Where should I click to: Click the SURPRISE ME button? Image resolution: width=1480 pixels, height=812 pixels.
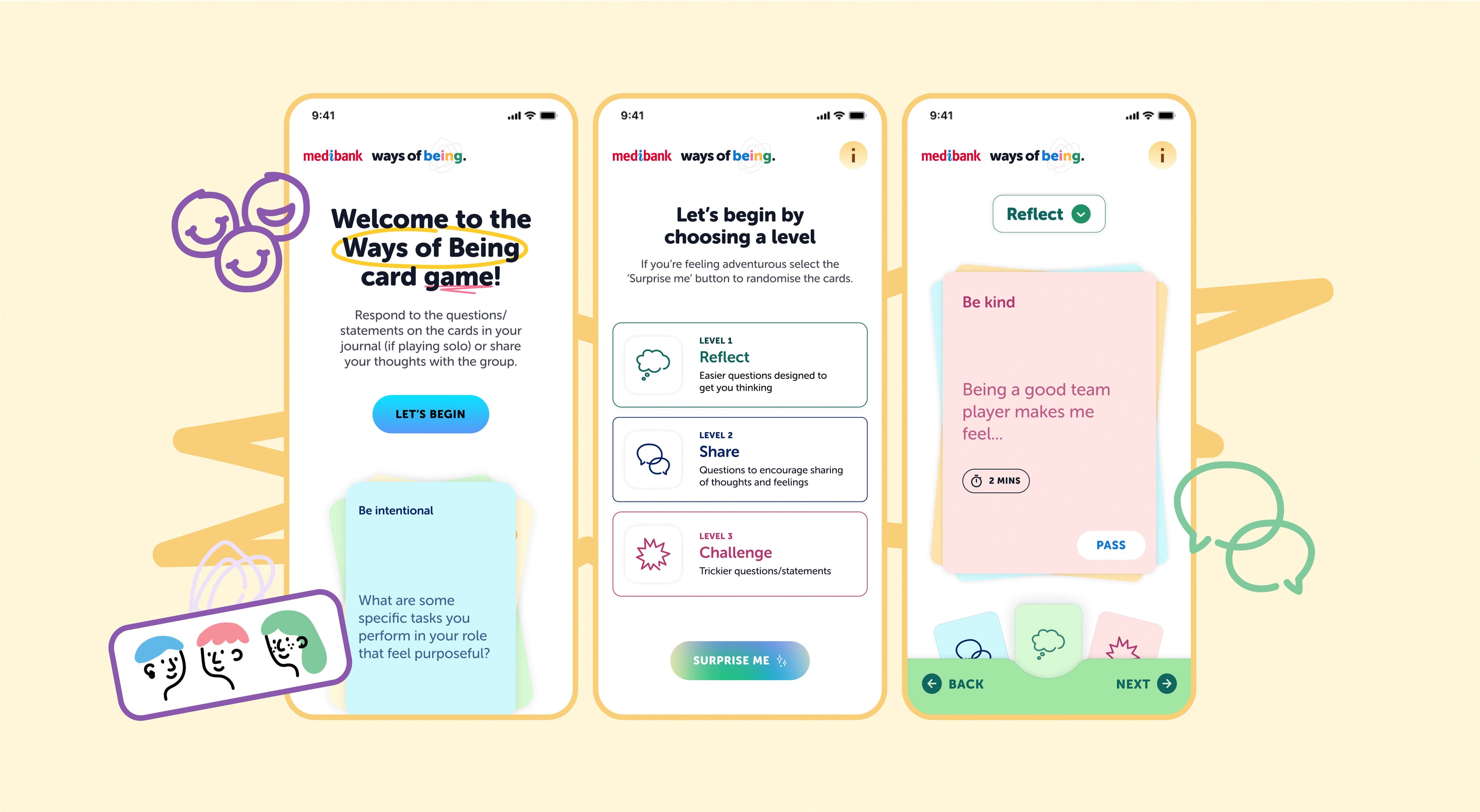point(739,660)
